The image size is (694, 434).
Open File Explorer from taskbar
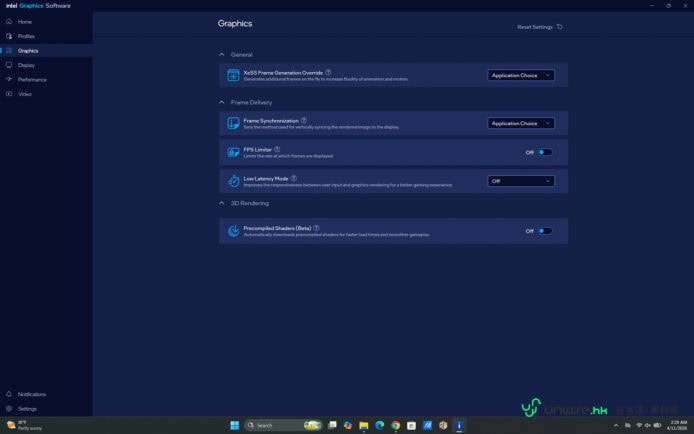[364, 425]
